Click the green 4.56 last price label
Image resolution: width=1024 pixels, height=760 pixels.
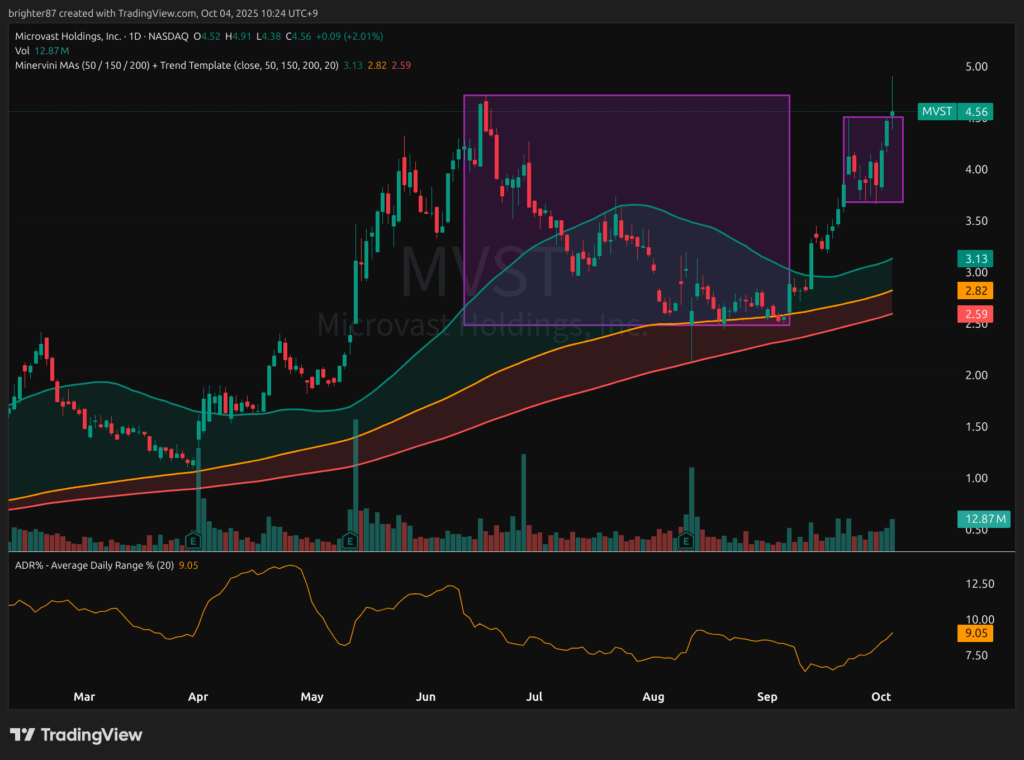pos(975,112)
